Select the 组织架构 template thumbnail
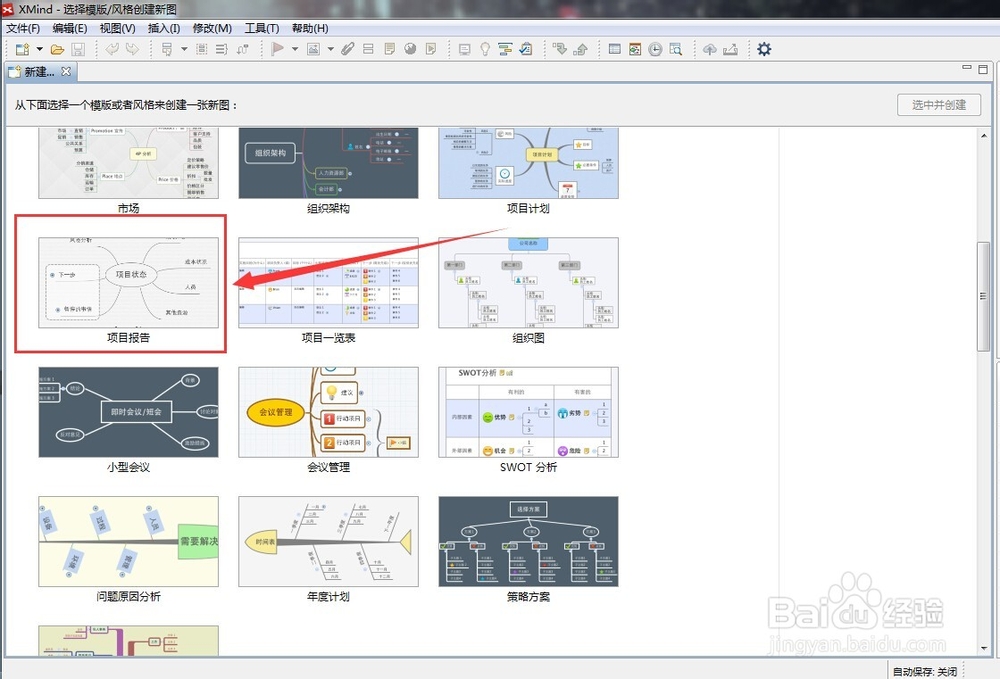Viewport: 1000px width, 679px height. click(x=328, y=163)
